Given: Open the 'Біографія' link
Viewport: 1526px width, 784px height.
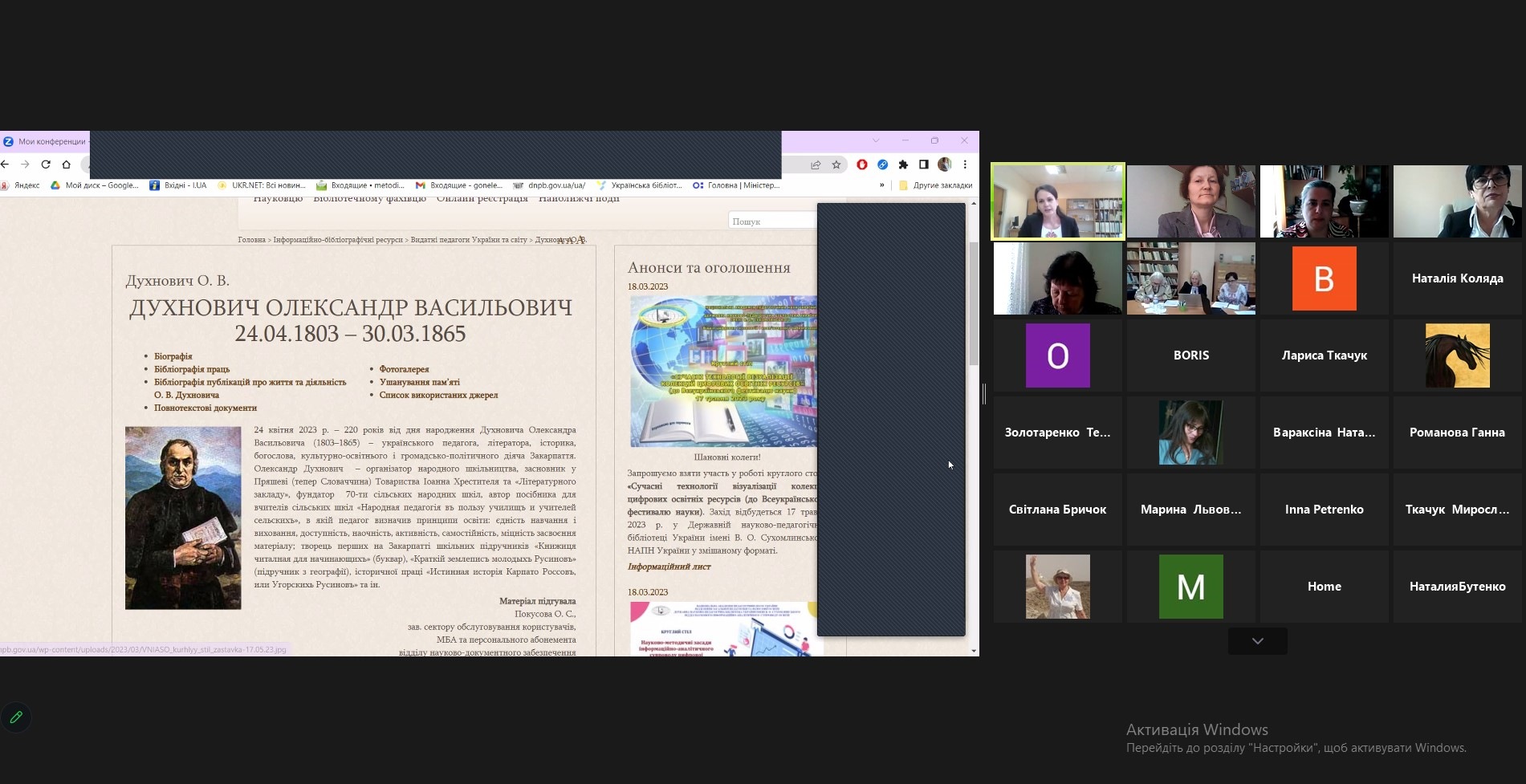Looking at the screenshot, I should click(x=173, y=356).
